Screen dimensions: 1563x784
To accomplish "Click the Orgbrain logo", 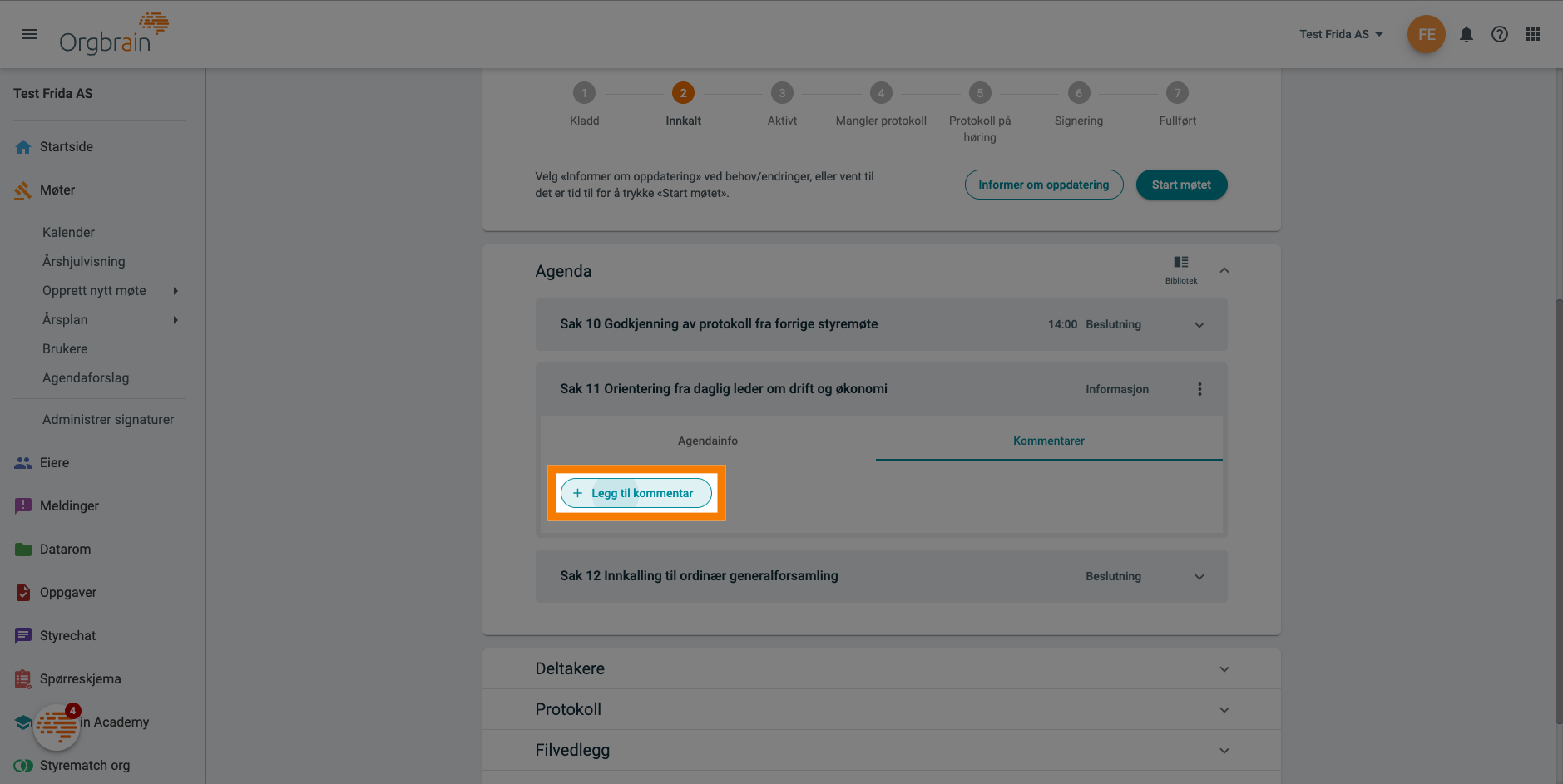I will click(x=114, y=34).
